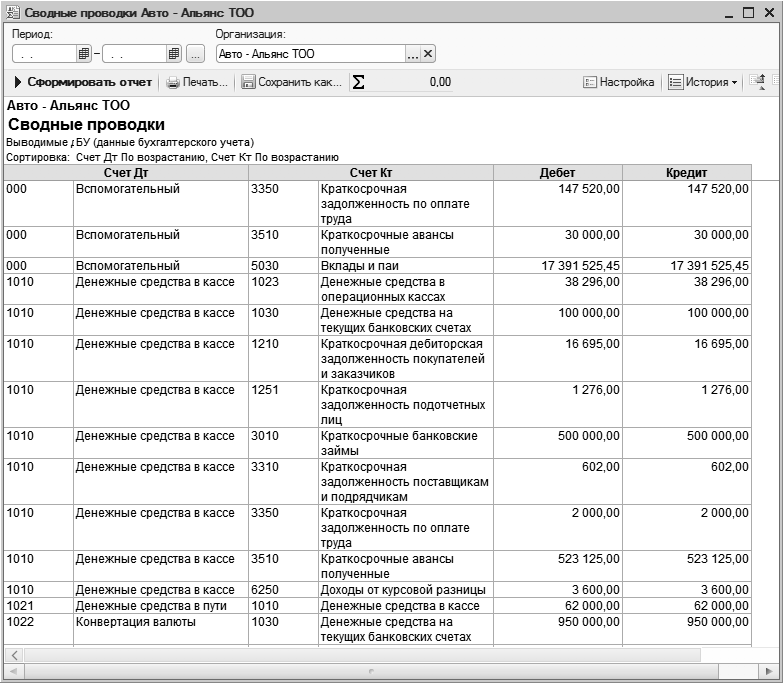Click the period selection ellipsis button
783x683 pixels.
click(x=196, y=54)
